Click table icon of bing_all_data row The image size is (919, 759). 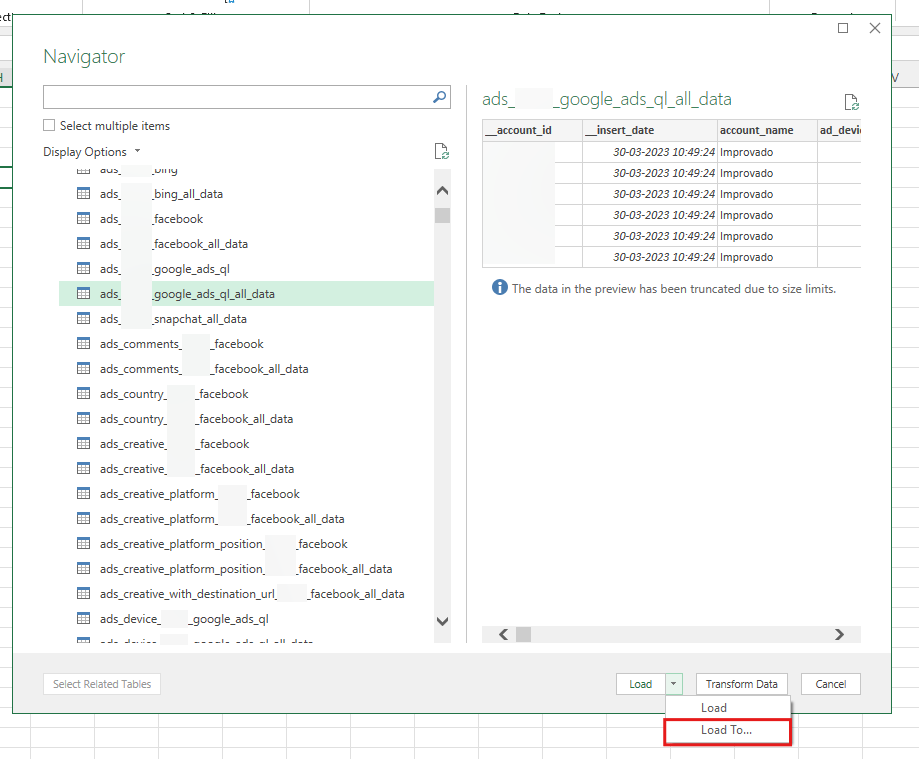pyautogui.click(x=84, y=193)
